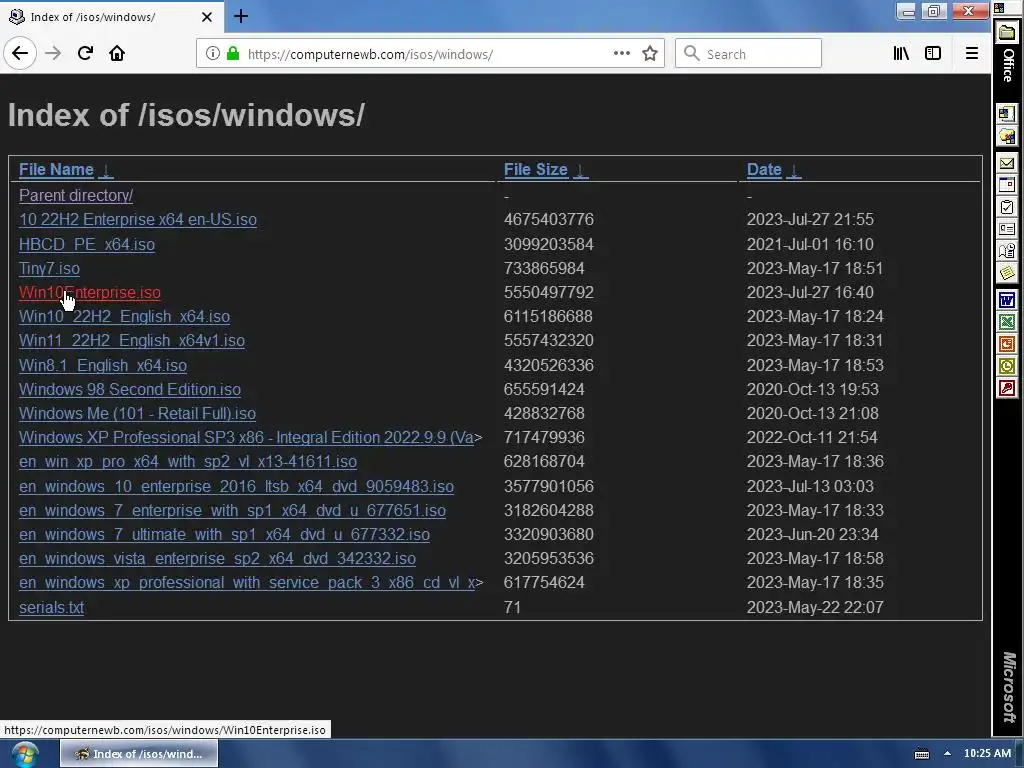Sort the listing by File Size header
Image resolution: width=1024 pixels, height=768 pixels.
point(536,170)
